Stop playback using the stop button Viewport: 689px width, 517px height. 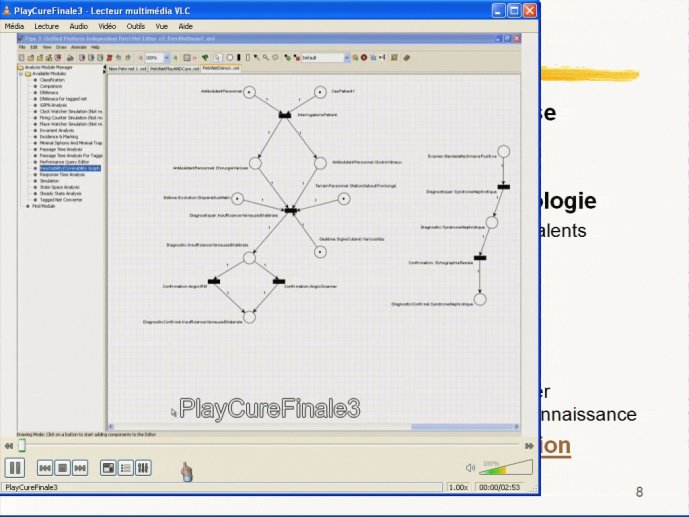62,468
